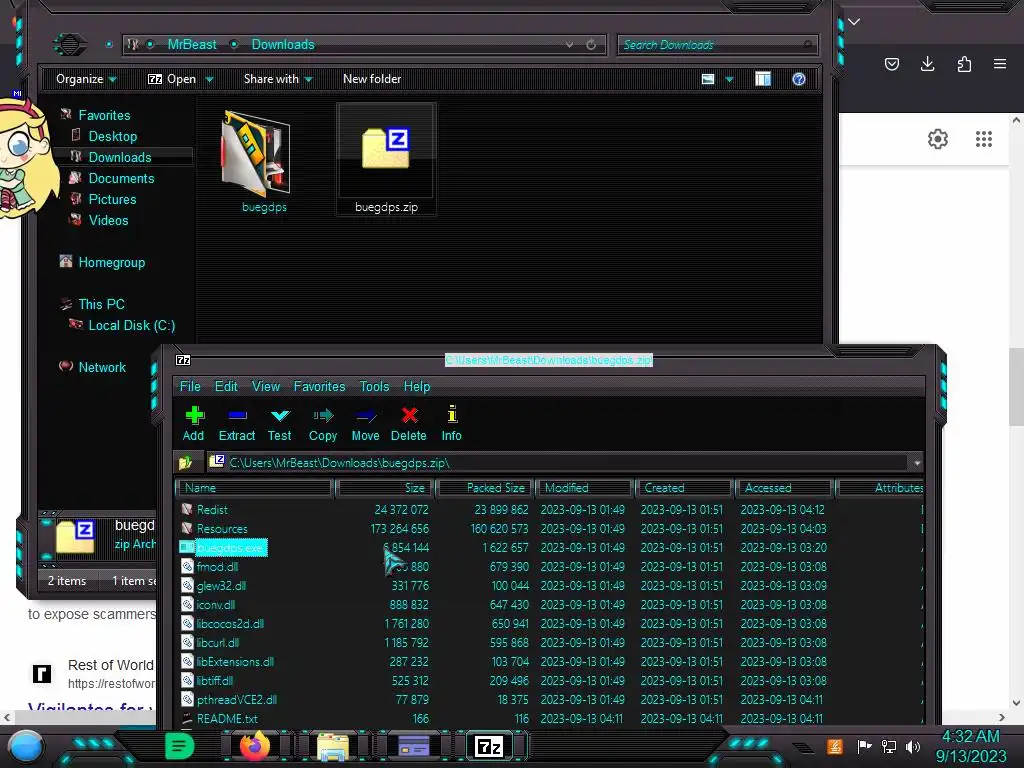Click the Search Downloads field
This screenshot has height=768, width=1024.
pos(716,44)
